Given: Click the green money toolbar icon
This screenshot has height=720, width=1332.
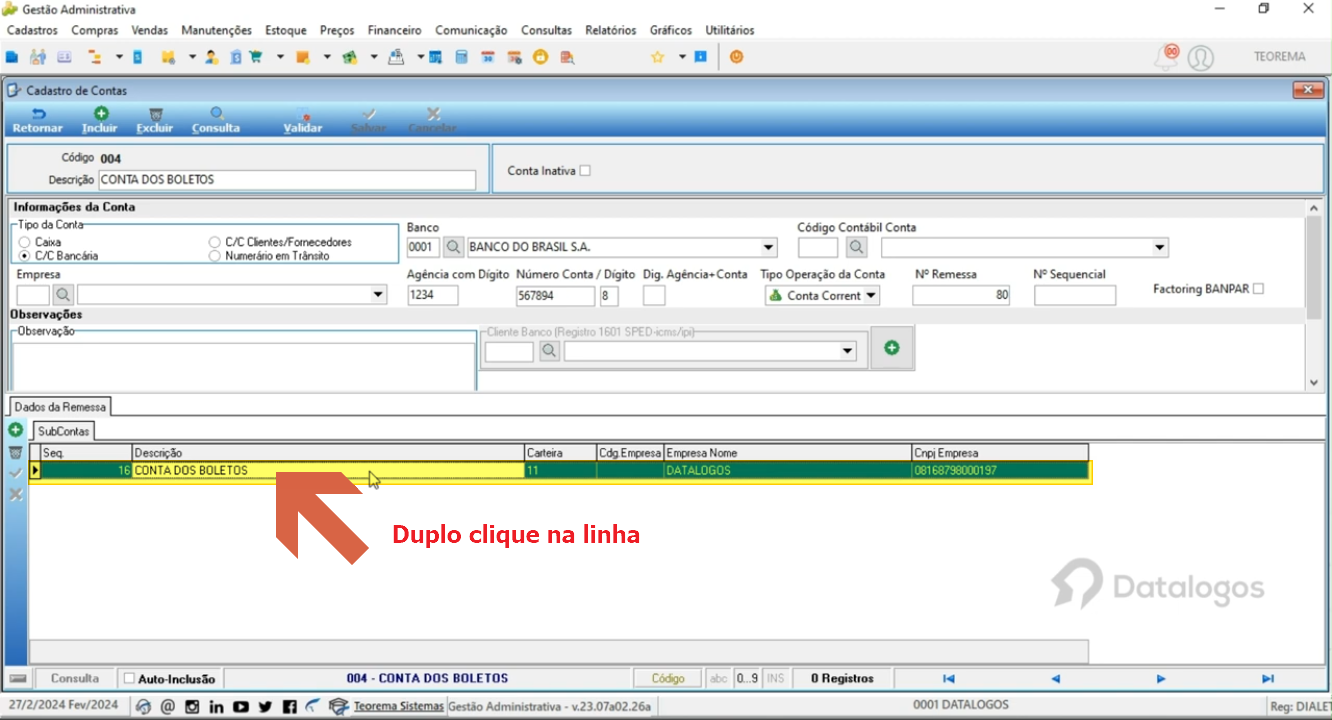Looking at the screenshot, I should click(349, 57).
